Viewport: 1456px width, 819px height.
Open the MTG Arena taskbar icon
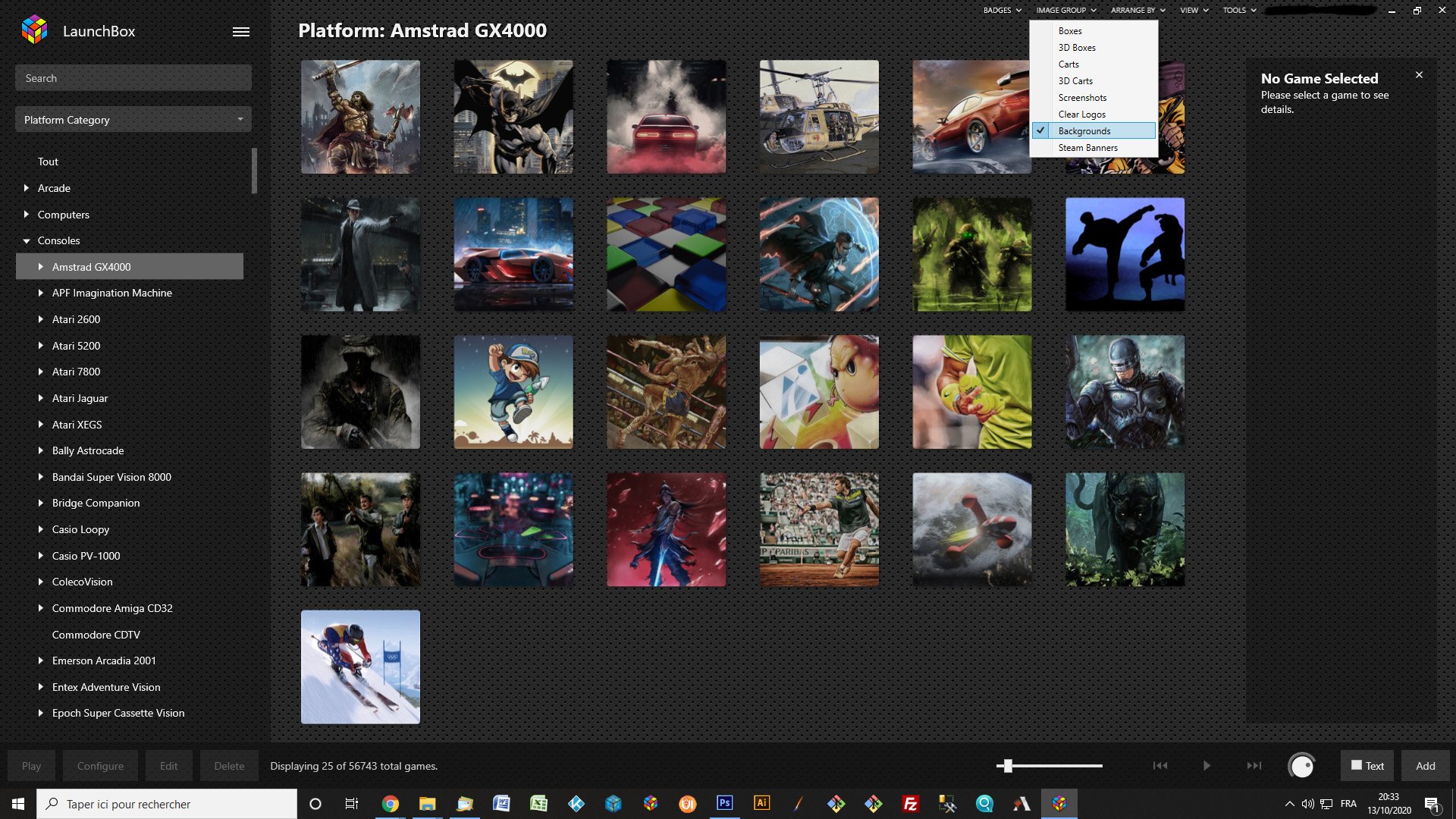point(1021,804)
